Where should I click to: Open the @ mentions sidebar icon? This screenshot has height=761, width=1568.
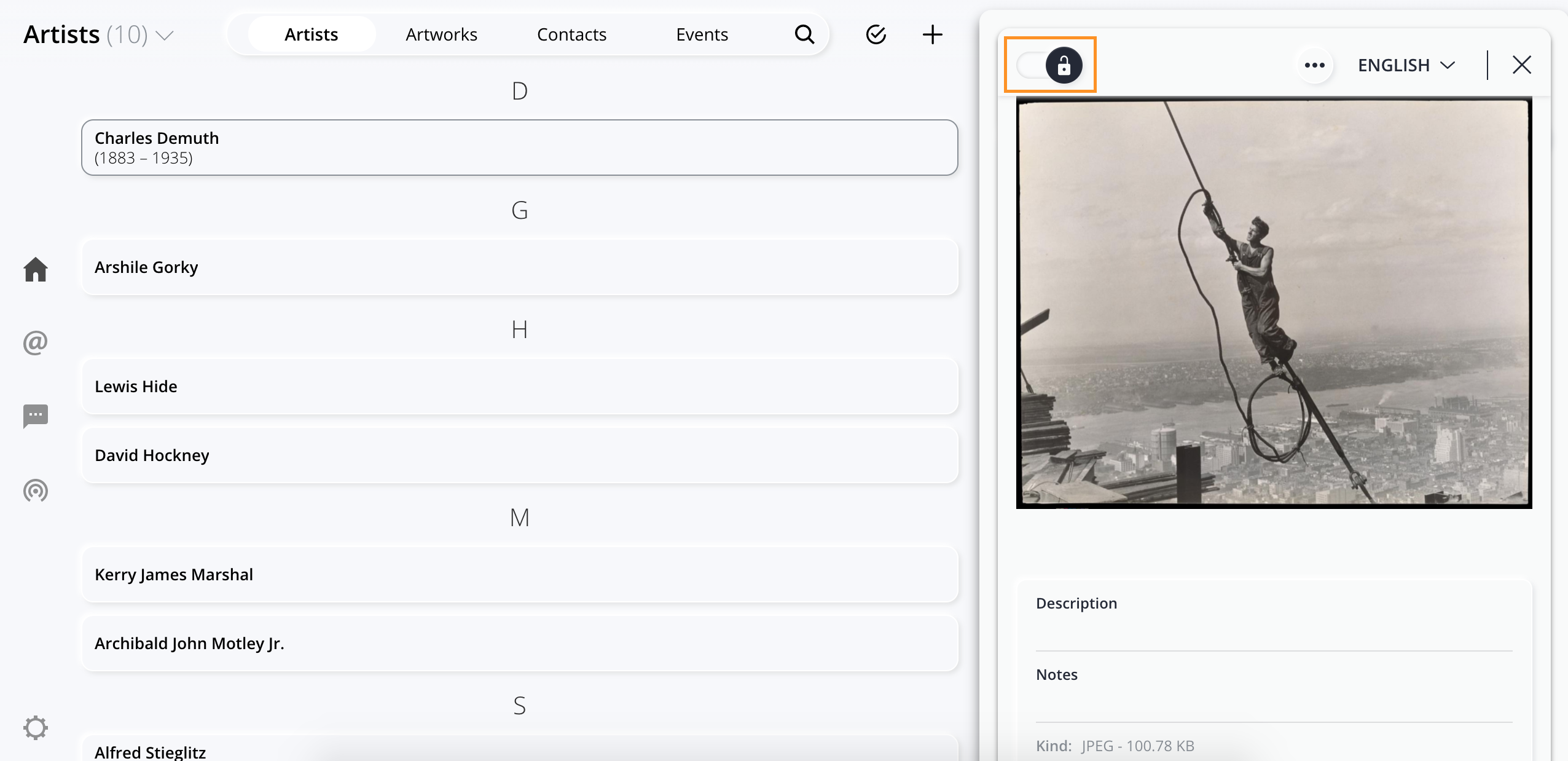coord(36,342)
